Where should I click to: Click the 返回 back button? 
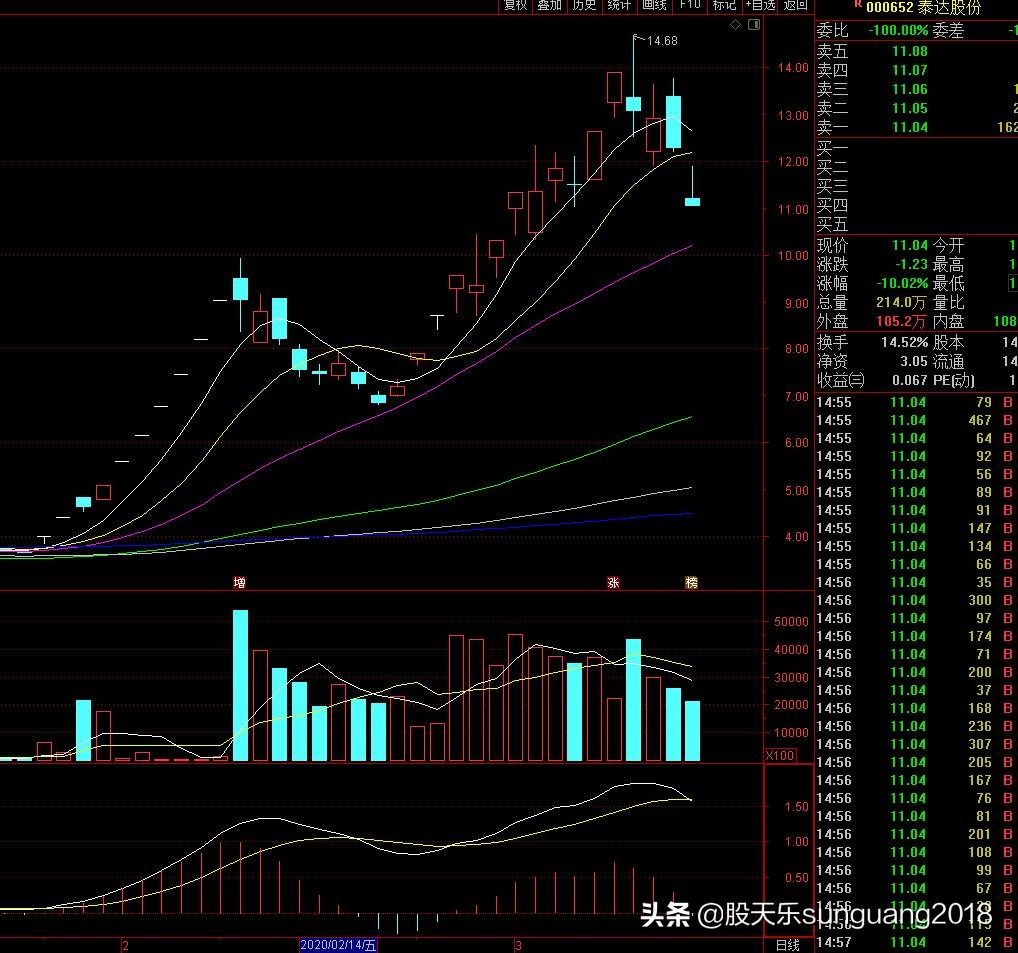coord(796,5)
